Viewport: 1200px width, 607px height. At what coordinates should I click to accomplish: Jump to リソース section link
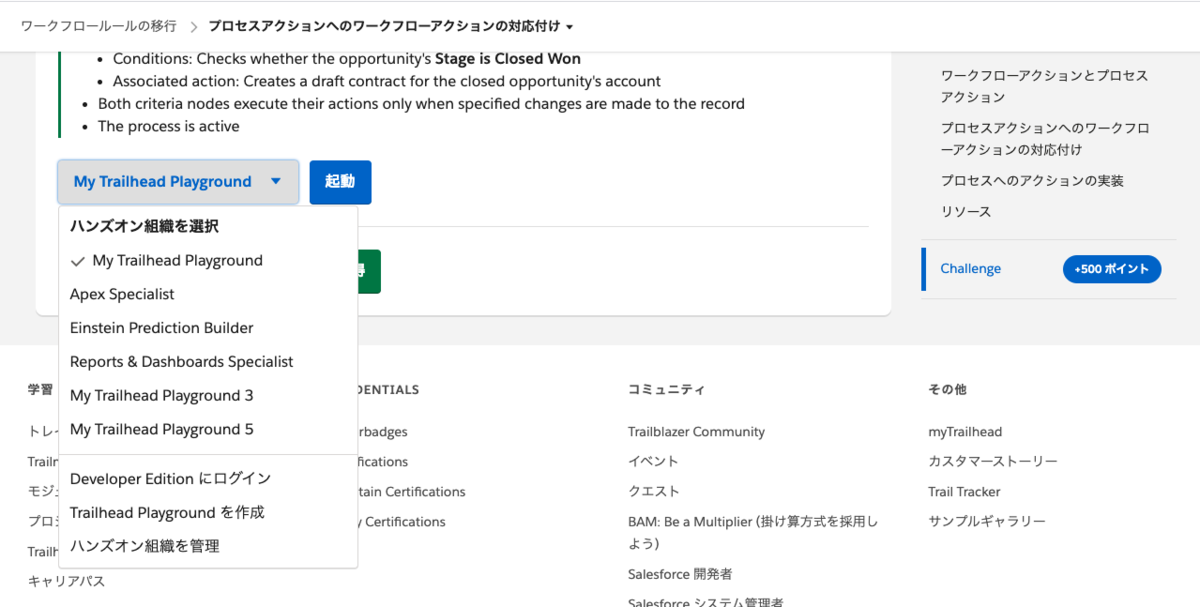(966, 212)
